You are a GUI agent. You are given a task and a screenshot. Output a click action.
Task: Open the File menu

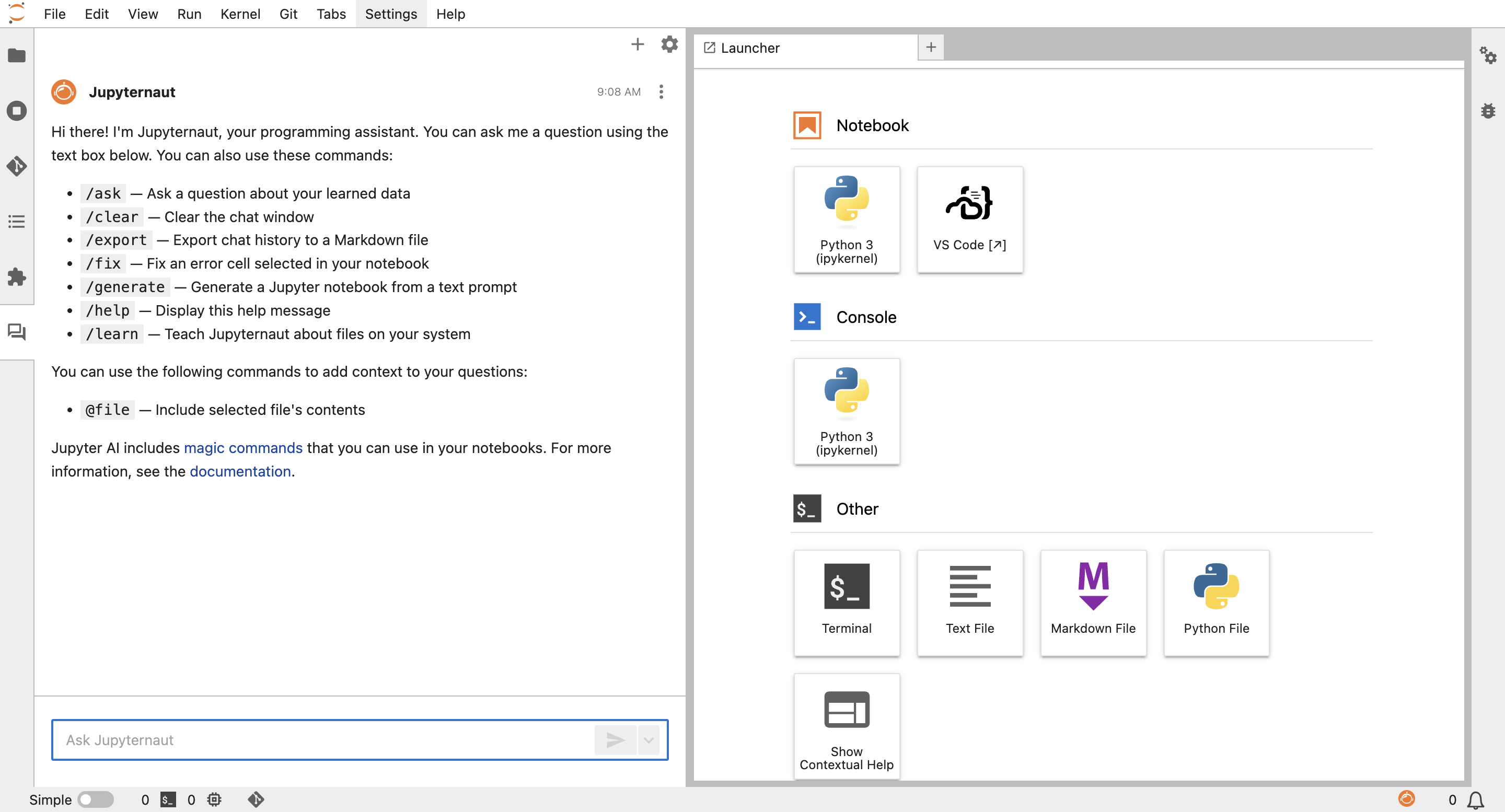point(54,14)
